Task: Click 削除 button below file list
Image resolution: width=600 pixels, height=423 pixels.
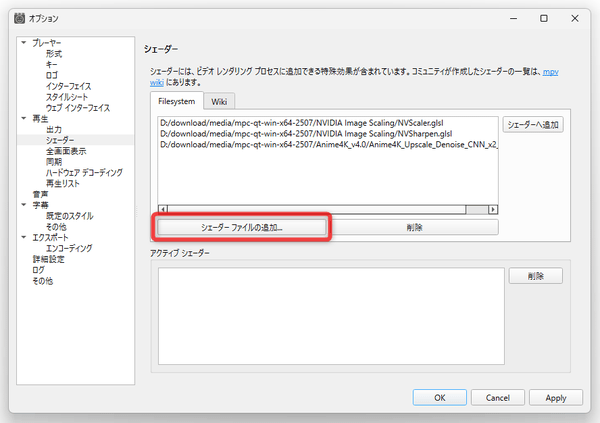Action: pos(414,227)
